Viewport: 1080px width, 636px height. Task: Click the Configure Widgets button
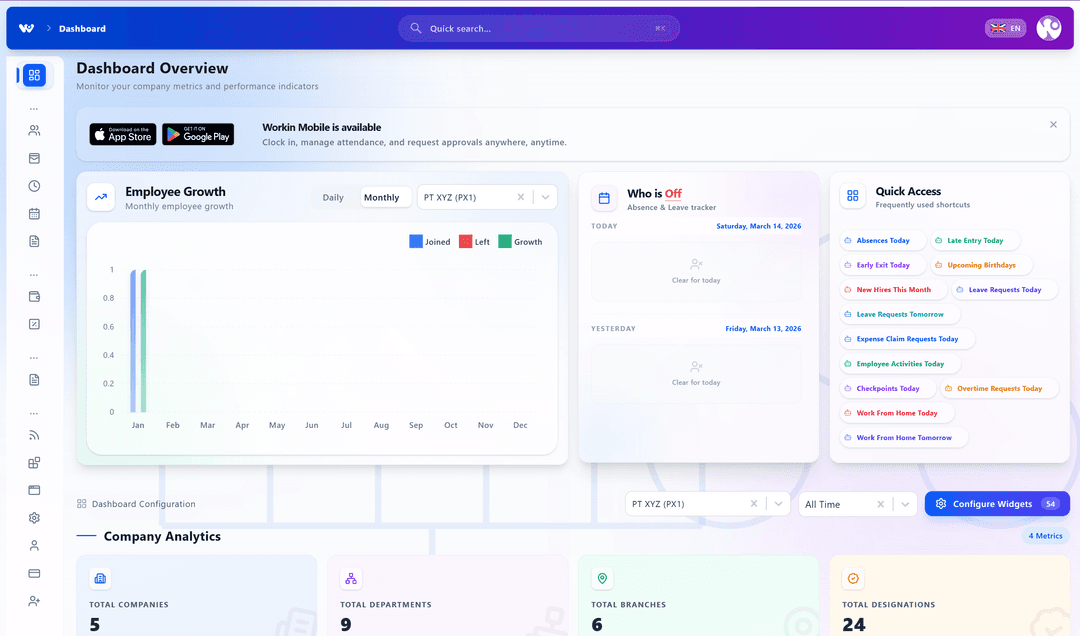(997, 504)
